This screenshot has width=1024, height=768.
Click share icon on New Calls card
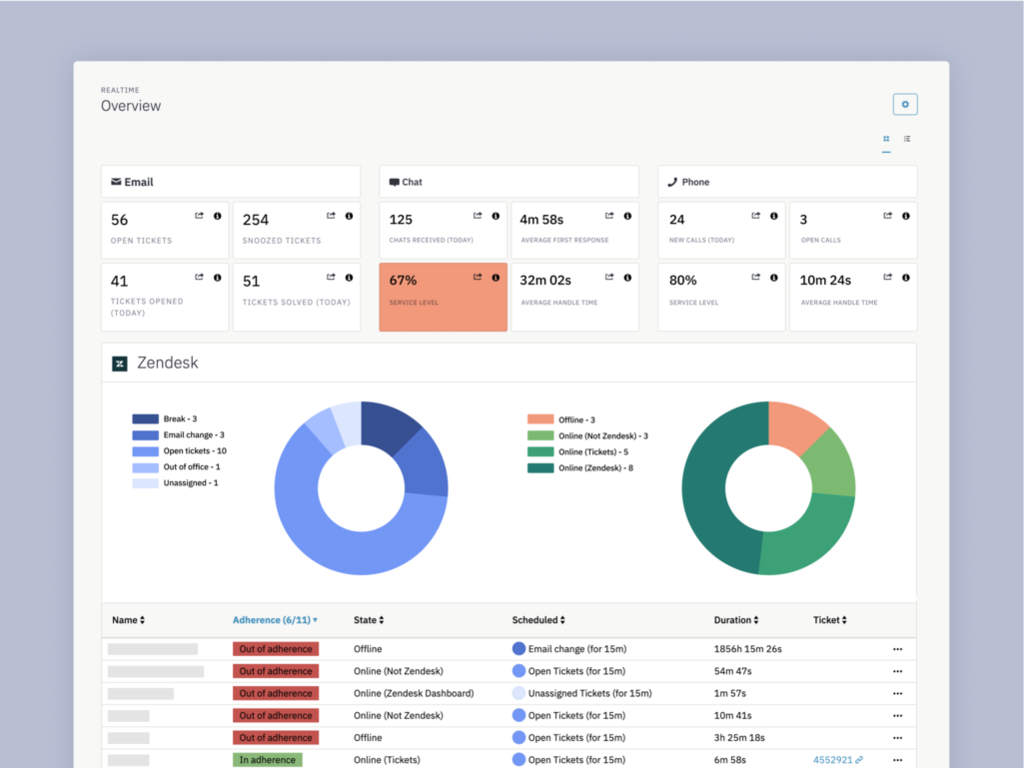tap(756, 216)
